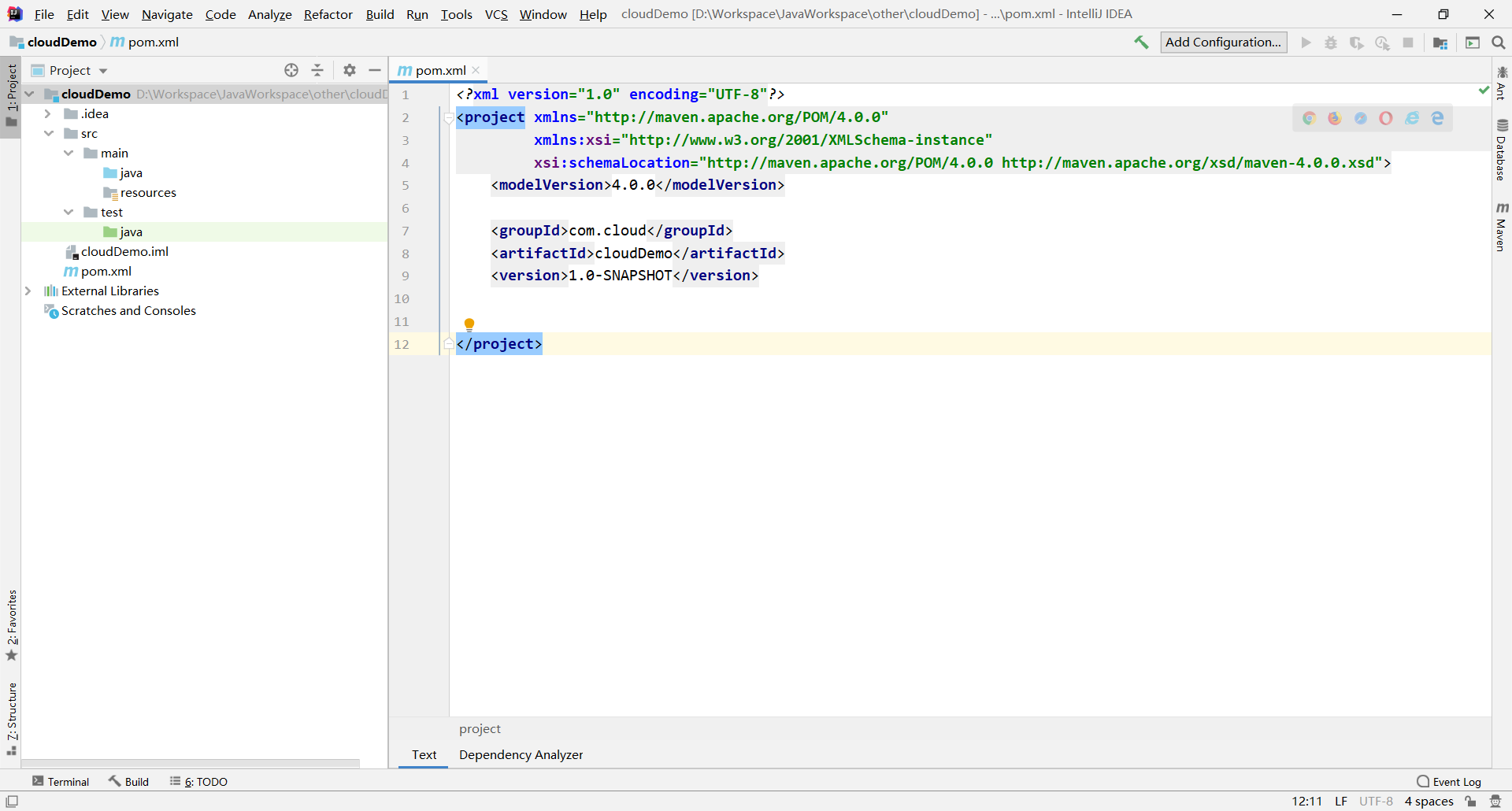Fold the project tag at line 2

click(449, 118)
